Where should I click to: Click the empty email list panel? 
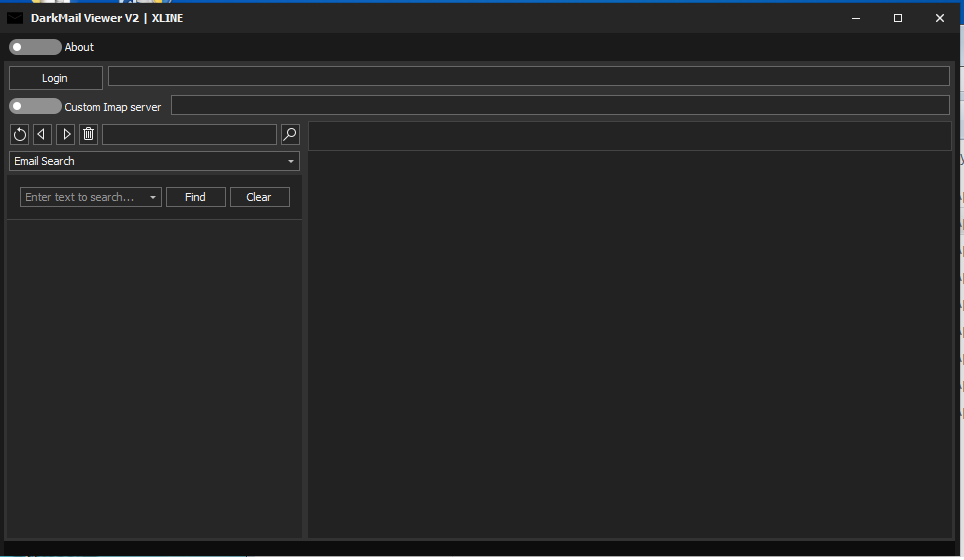(x=154, y=378)
